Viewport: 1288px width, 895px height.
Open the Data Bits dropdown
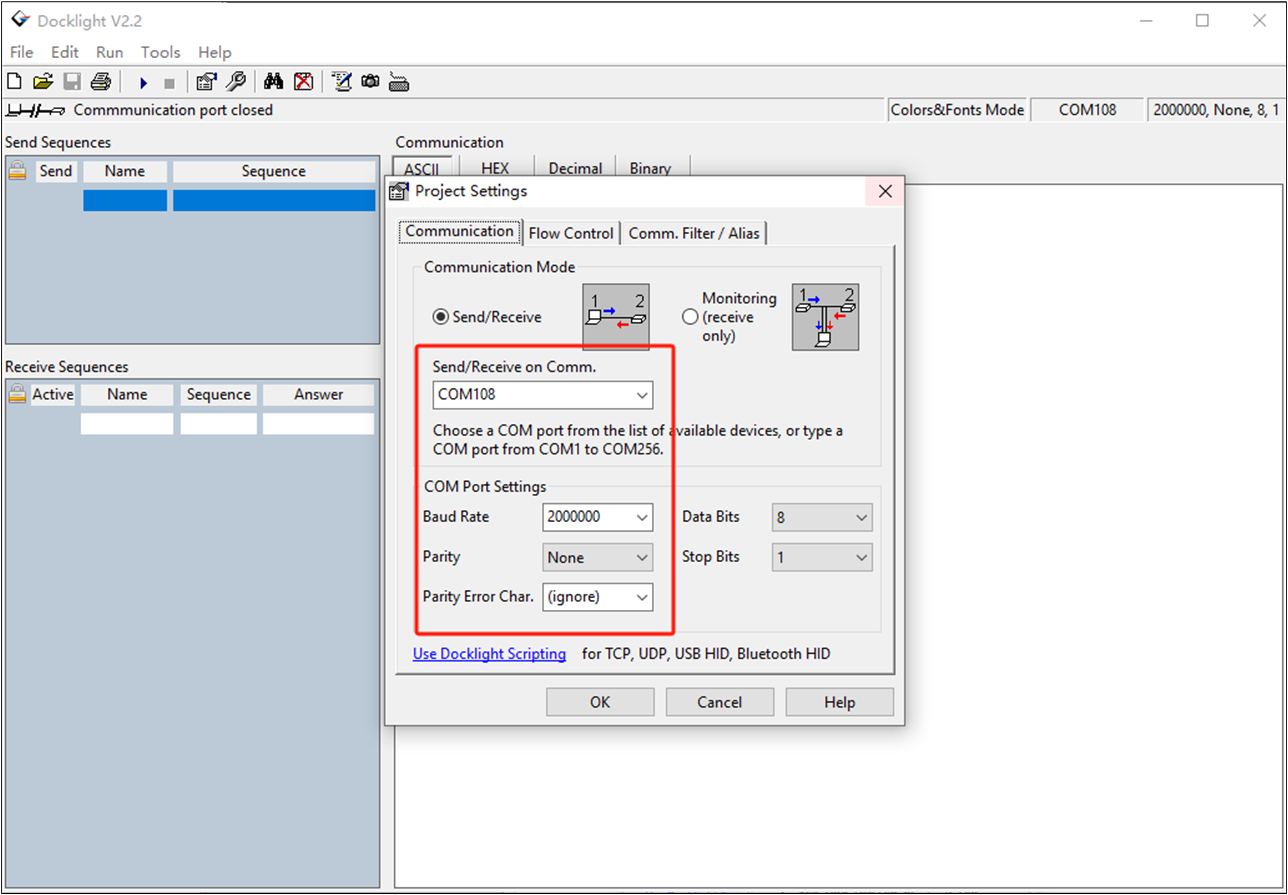click(861, 517)
